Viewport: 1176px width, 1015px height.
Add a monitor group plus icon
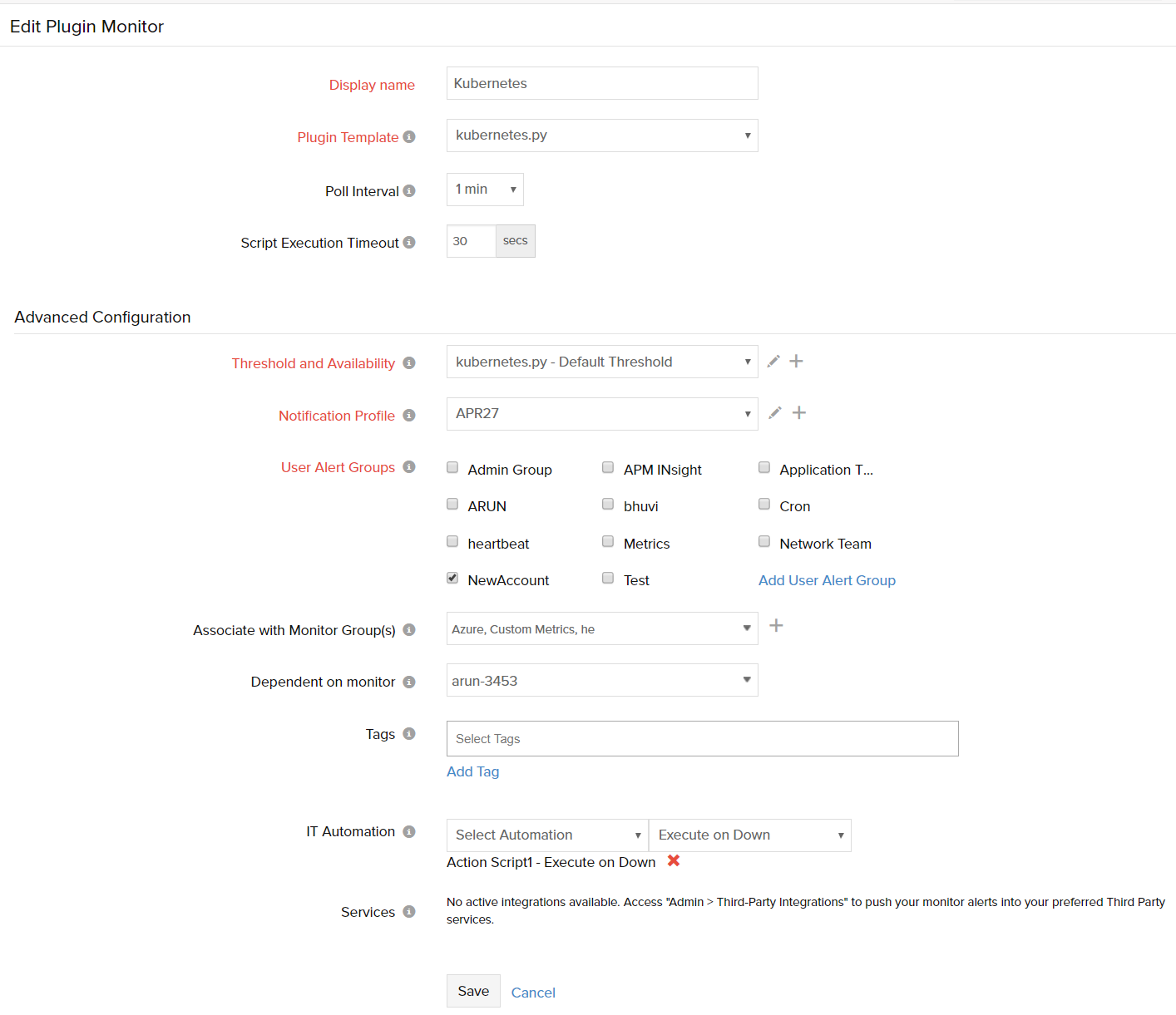[x=776, y=626]
